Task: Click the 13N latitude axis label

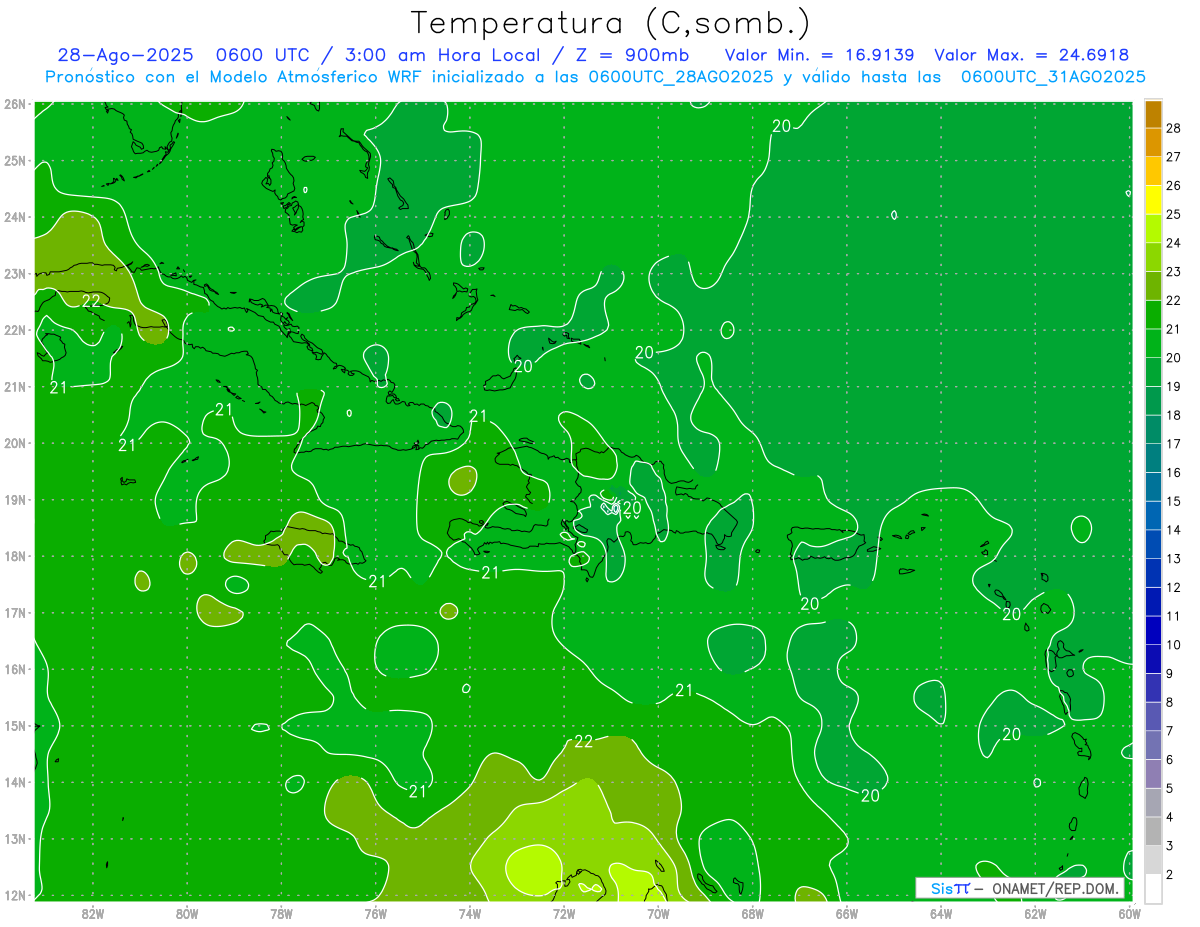Action: click(15, 839)
